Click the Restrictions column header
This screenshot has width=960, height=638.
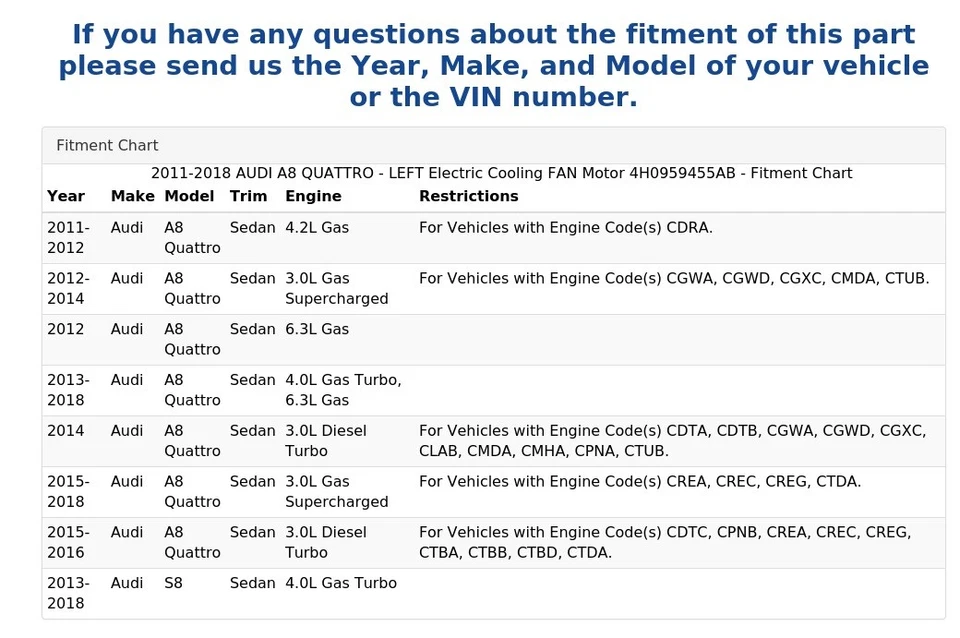tap(468, 196)
